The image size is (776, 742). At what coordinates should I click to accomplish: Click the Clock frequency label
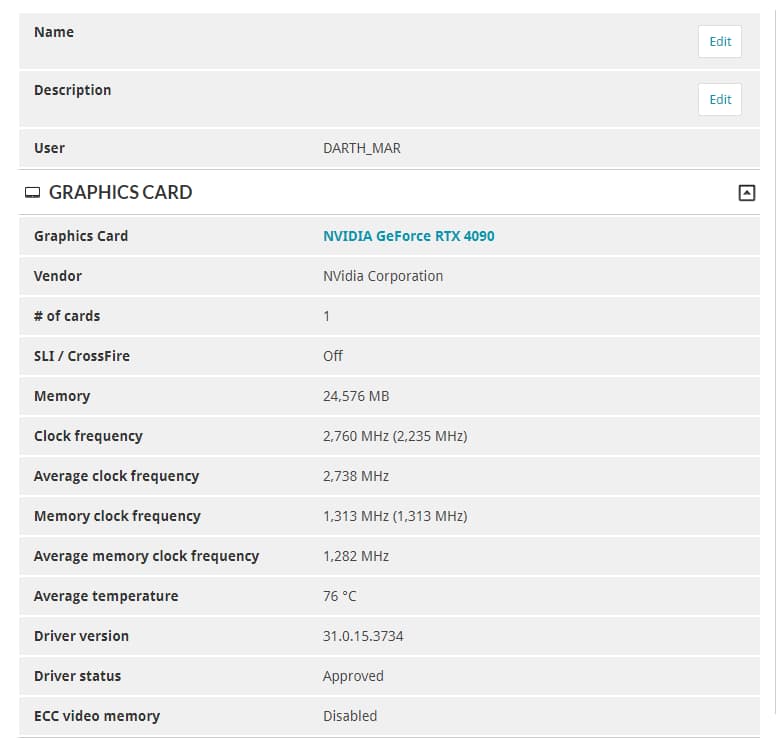click(88, 436)
